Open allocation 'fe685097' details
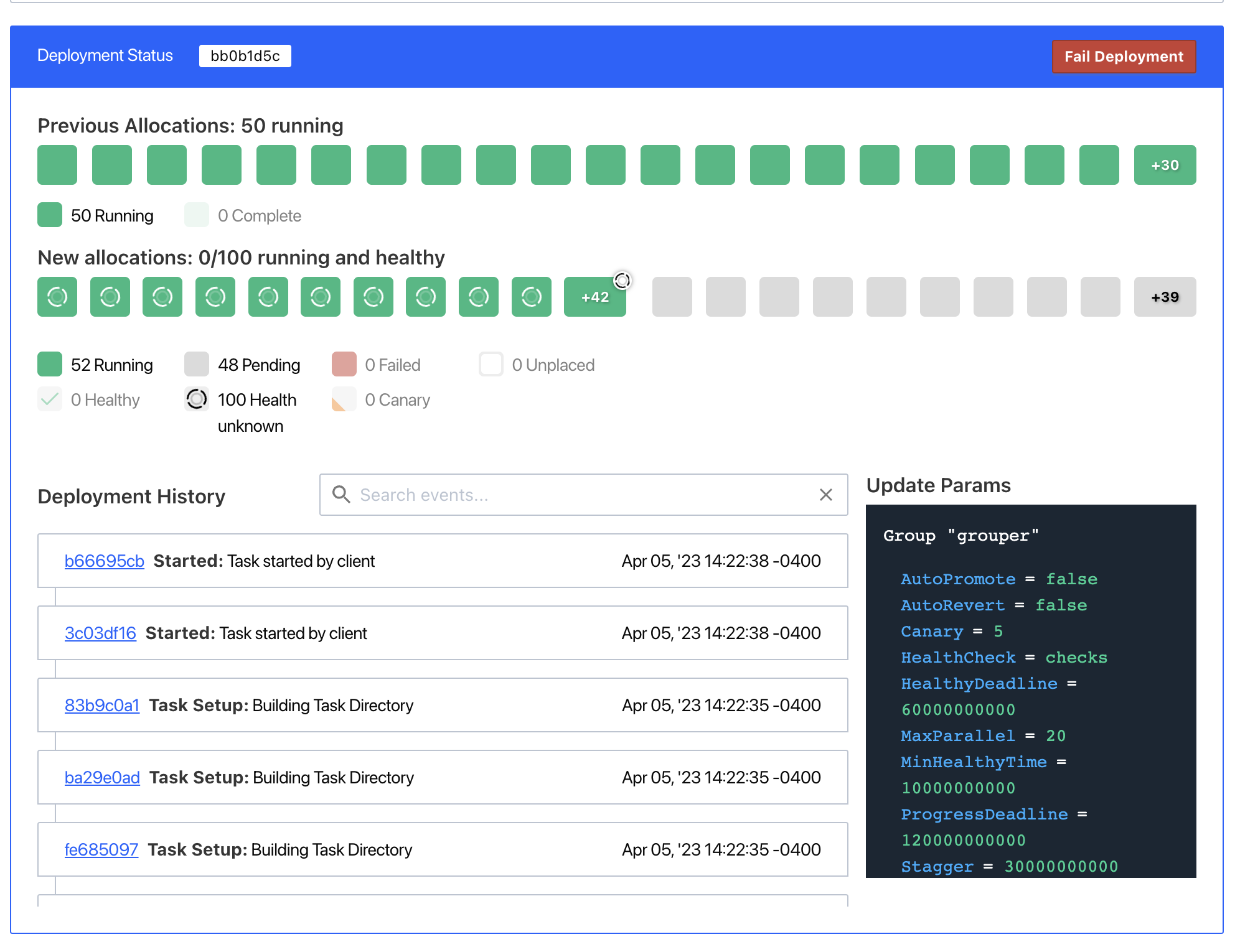The height and width of the screenshot is (952, 1240). click(x=101, y=849)
